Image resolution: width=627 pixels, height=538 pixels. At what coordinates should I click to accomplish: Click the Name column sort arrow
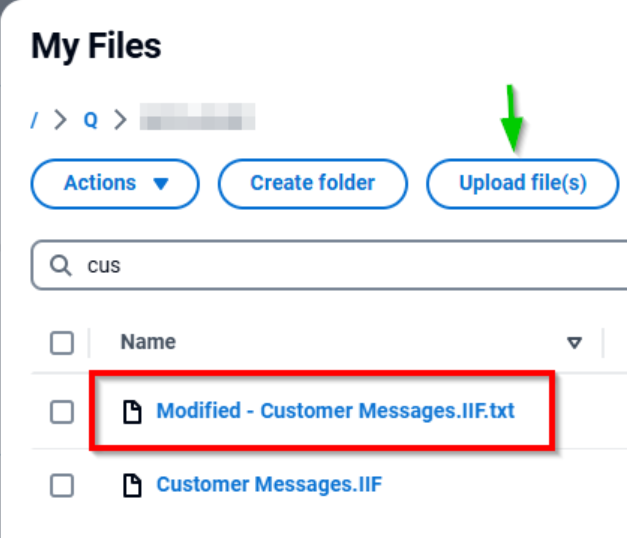tap(574, 342)
